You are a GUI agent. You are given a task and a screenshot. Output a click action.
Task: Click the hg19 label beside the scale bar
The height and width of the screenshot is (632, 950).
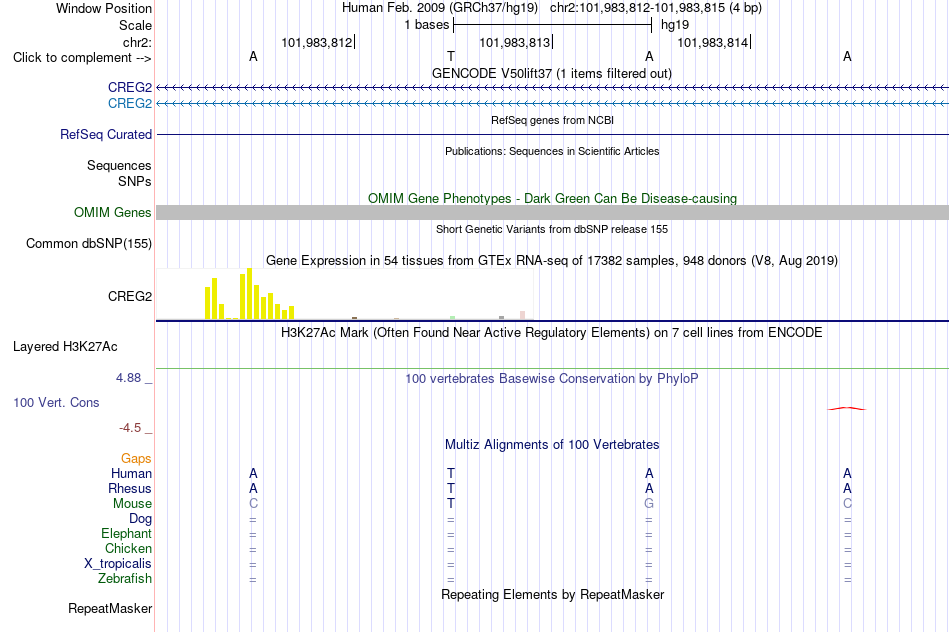click(x=675, y=25)
